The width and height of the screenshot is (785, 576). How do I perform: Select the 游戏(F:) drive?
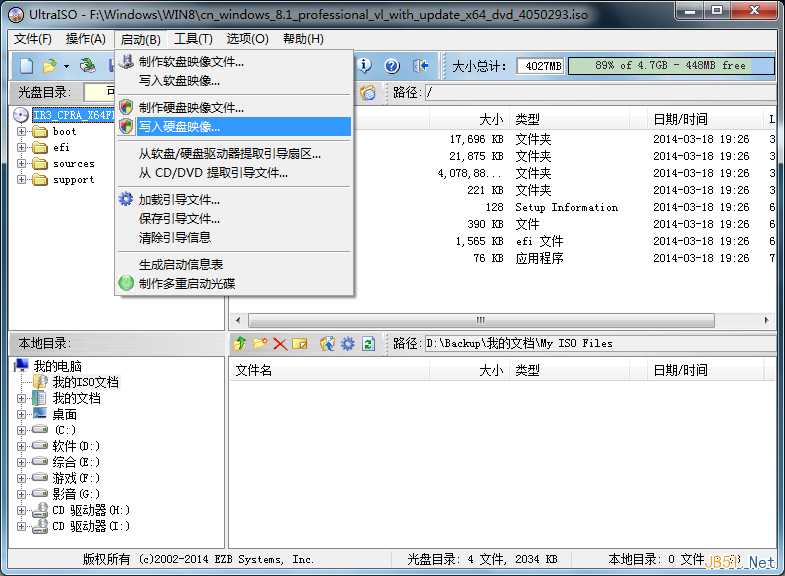tap(76, 478)
